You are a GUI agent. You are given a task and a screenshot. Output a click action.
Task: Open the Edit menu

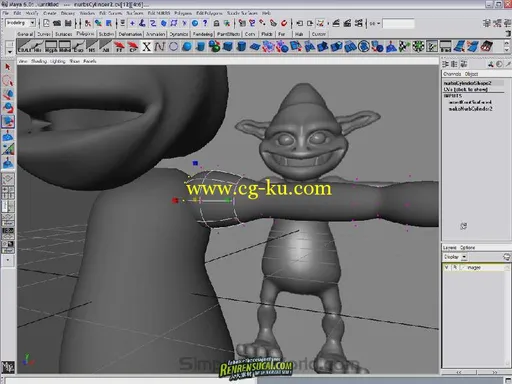click(17, 13)
